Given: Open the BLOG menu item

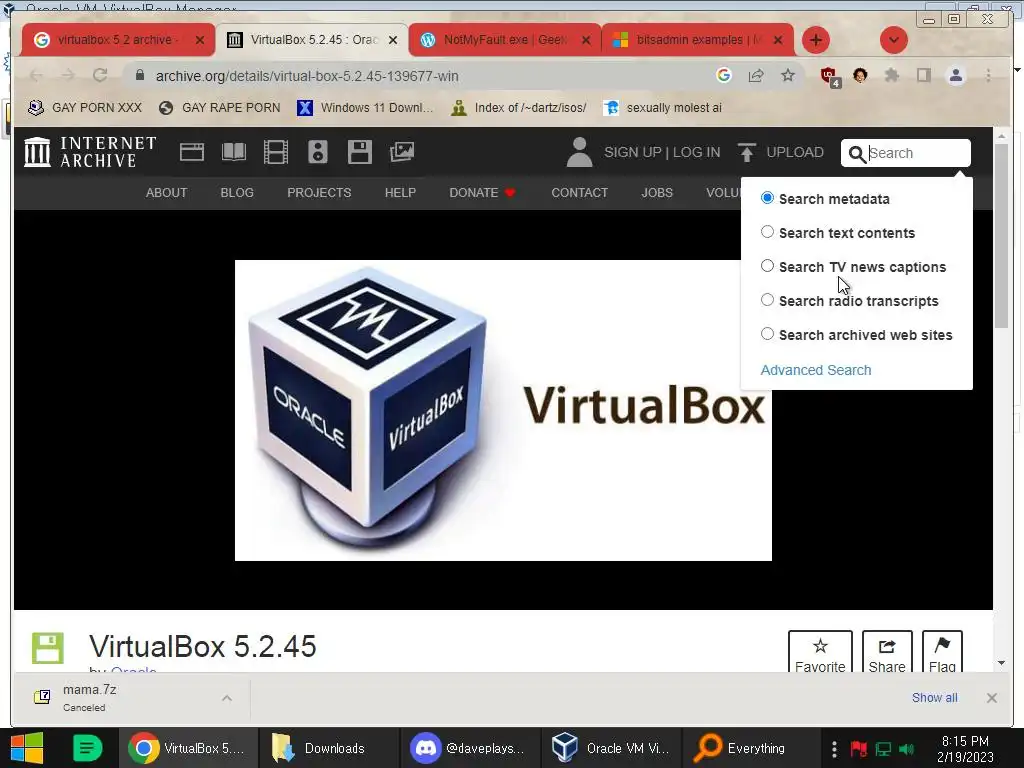Looking at the screenshot, I should pos(237,193).
